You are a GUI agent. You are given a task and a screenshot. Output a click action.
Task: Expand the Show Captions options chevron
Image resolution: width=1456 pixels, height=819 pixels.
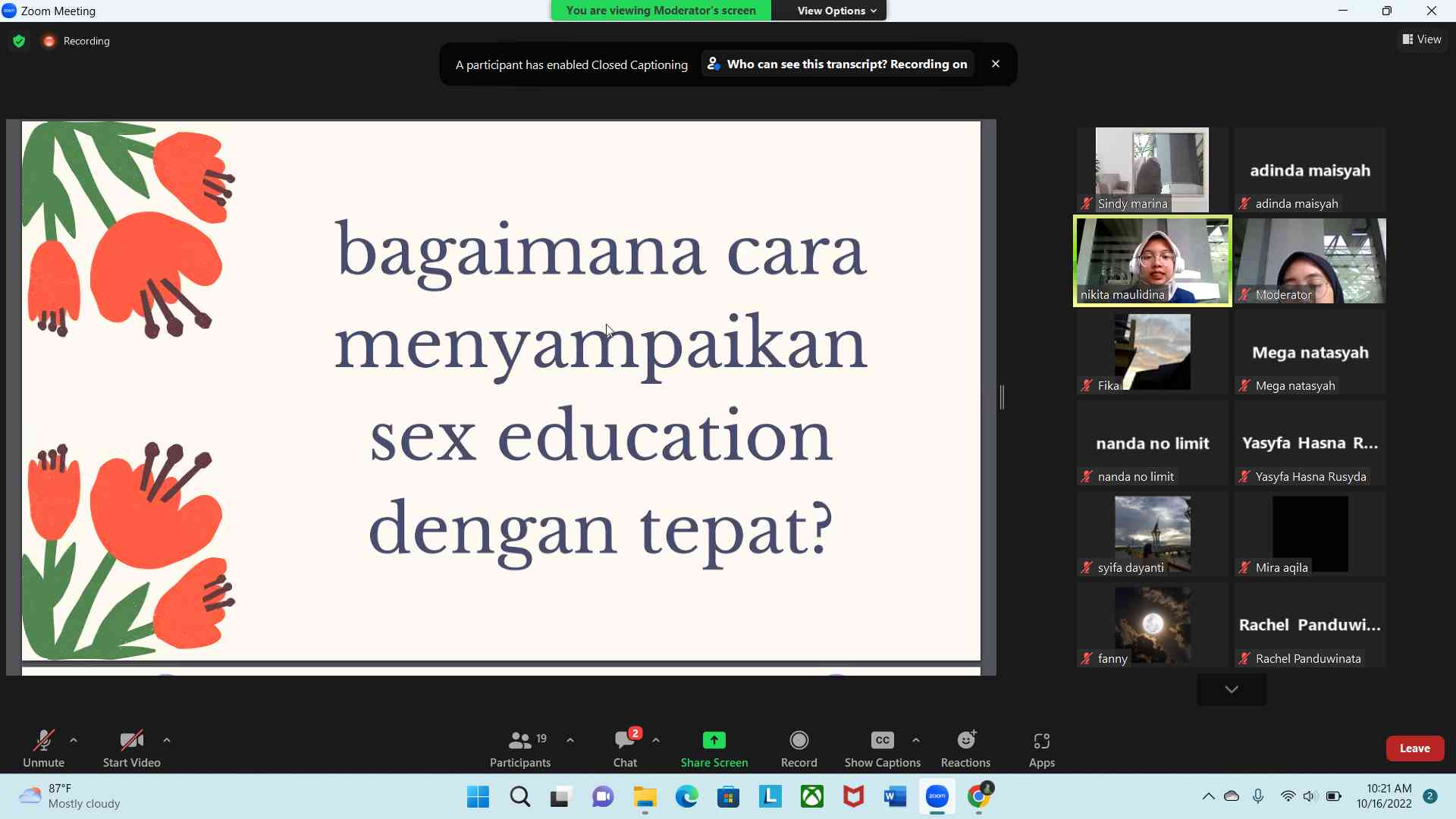click(916, 741)
